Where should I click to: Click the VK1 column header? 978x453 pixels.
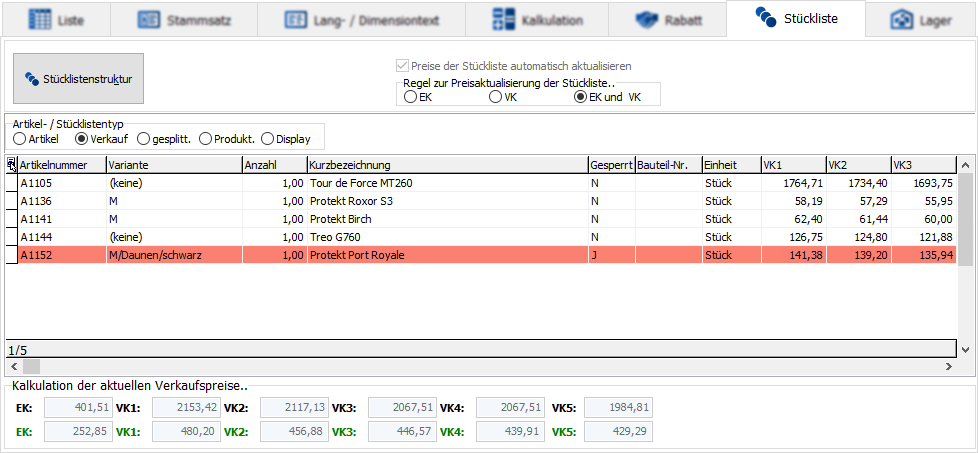793,165
